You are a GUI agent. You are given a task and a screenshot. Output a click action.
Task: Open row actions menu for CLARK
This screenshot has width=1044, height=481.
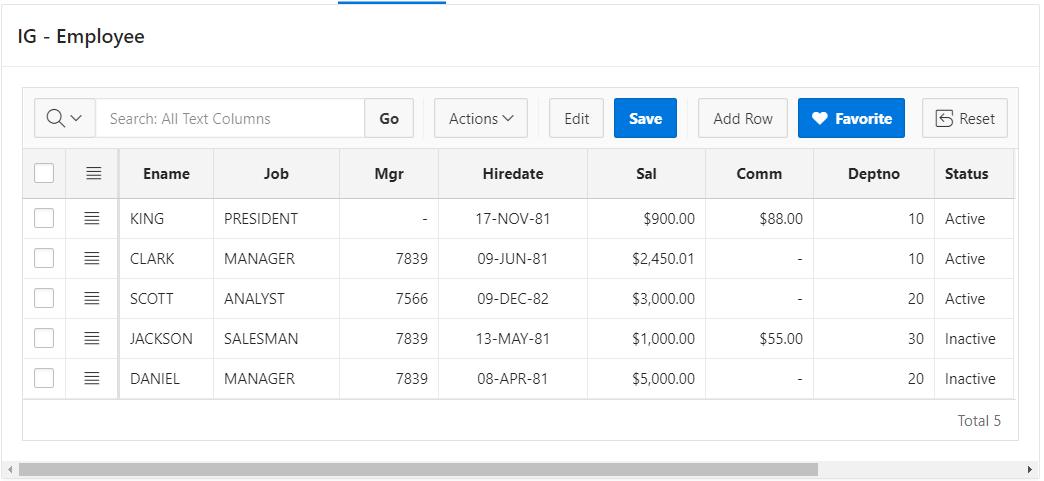click(x=92, y=258)
